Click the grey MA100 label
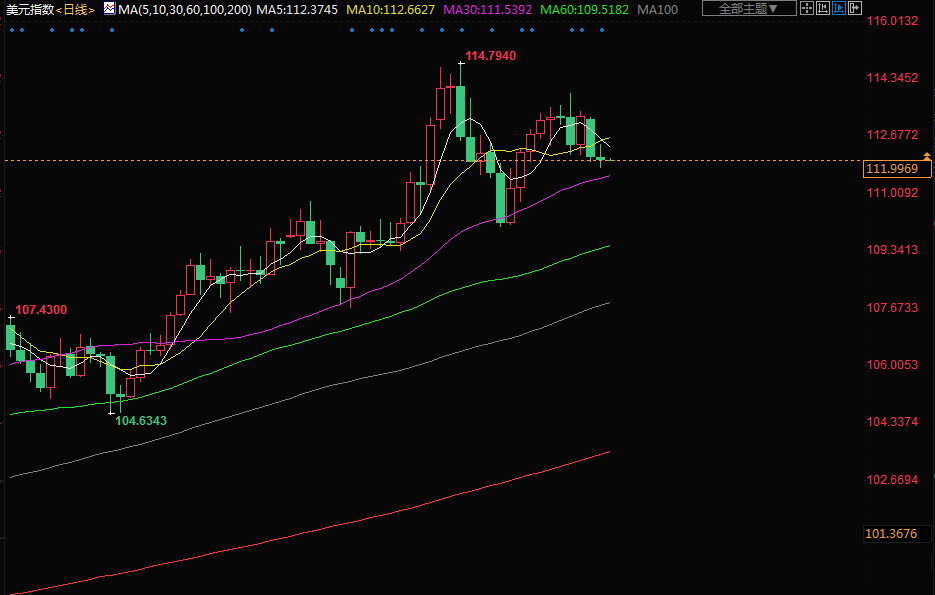This screenshot has width=935, height=595. [657, 9]
